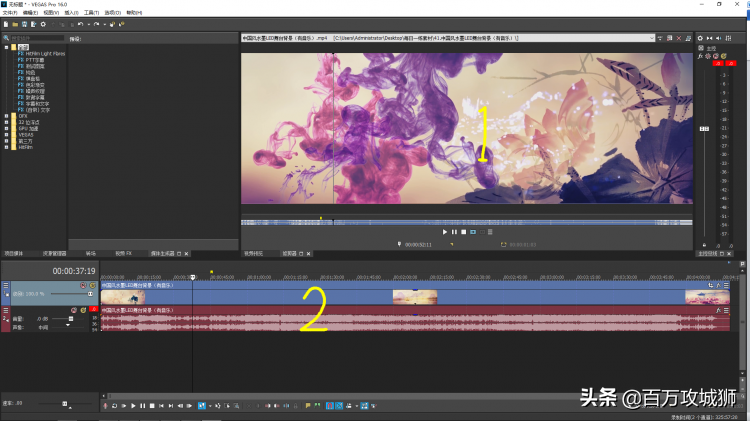
Task: Mute the video track
Action: (x=83, y=284)
